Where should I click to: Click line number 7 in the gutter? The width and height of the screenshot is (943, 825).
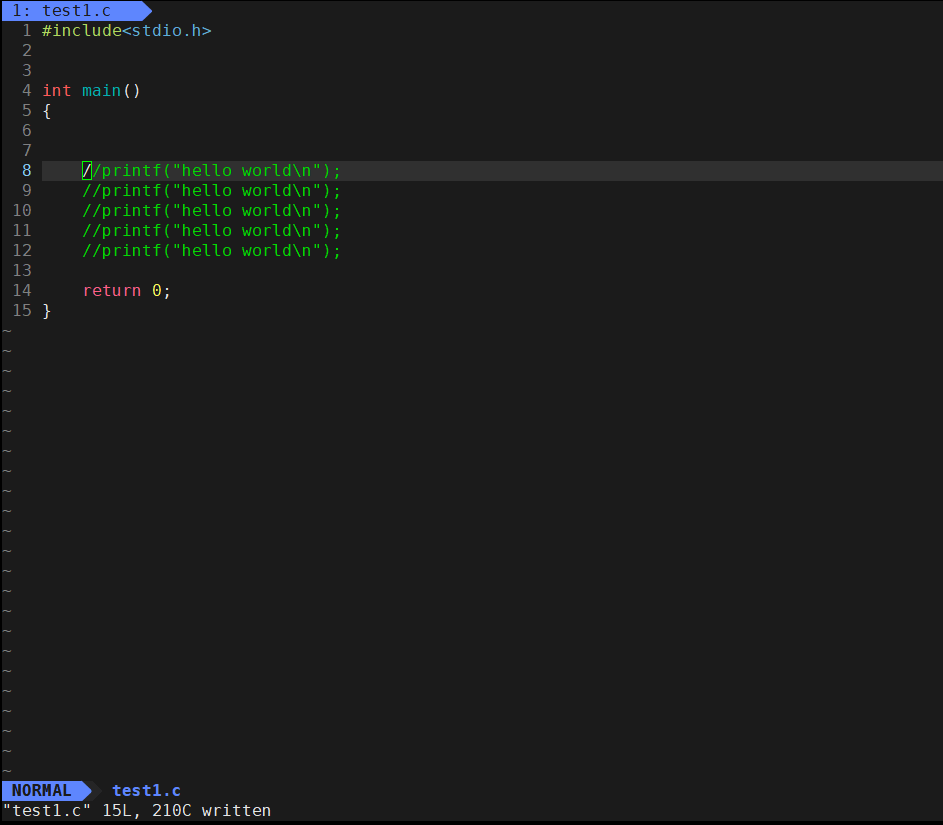[x=26, y=150]
